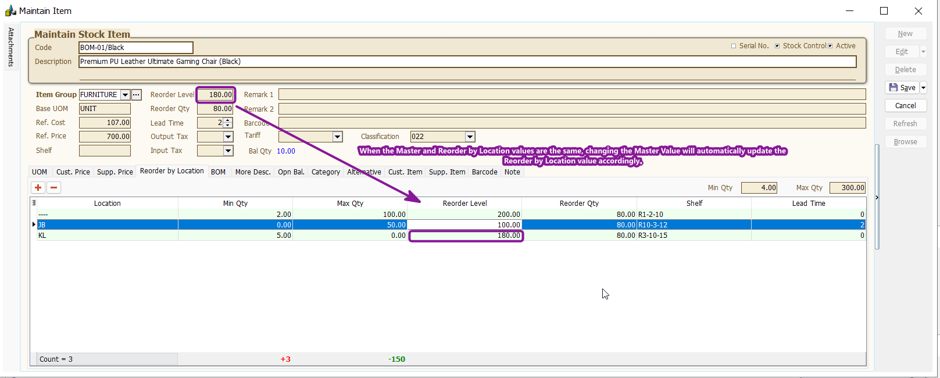940x378 pixels.
Task: Sort by the Location column header
Action: 107,204
